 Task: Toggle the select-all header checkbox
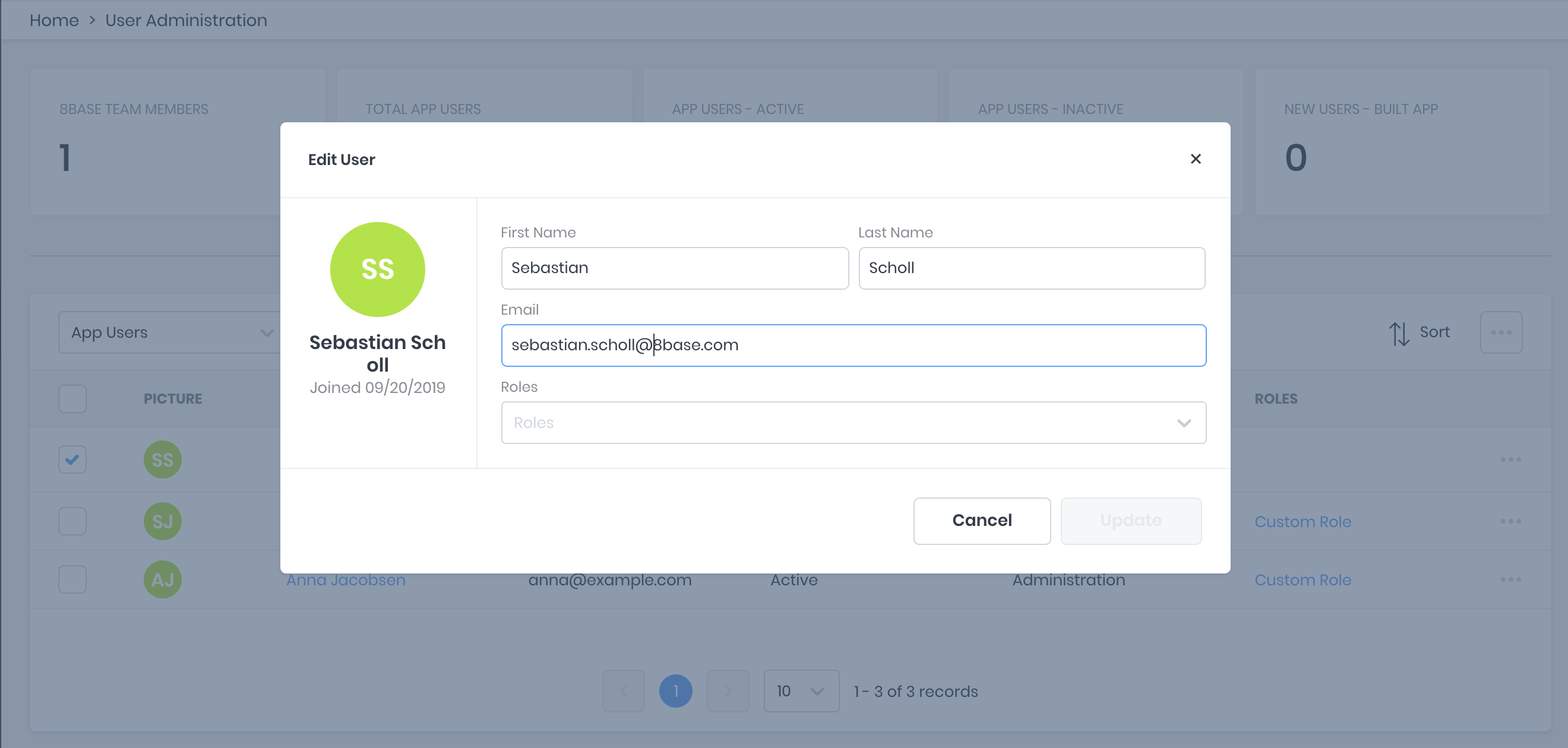click(72, 399)
